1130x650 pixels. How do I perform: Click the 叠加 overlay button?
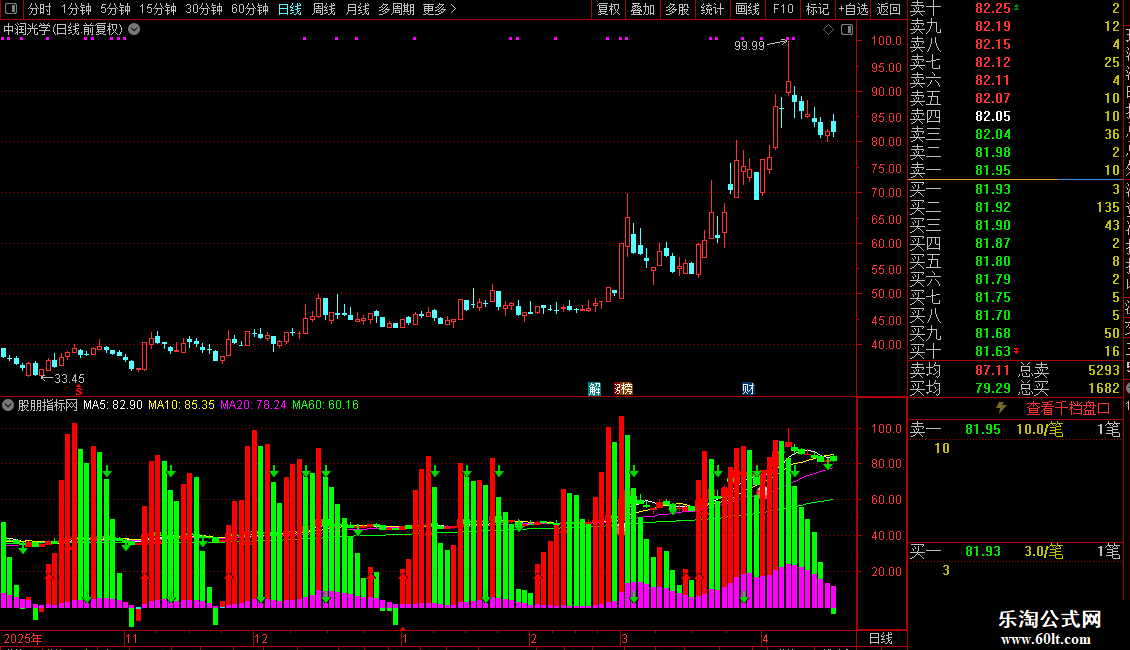click(642, 9)
